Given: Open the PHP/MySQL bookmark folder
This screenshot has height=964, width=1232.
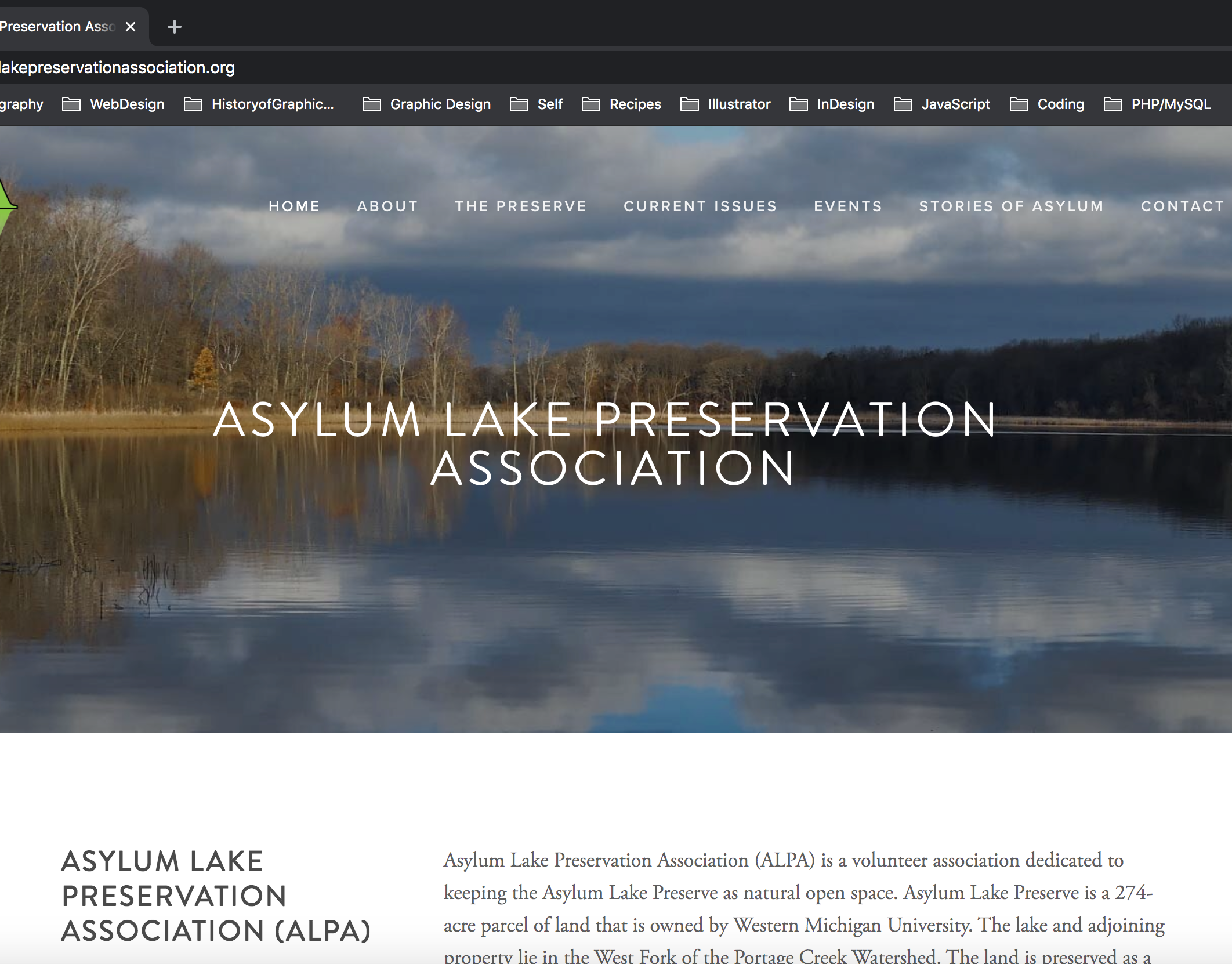Looking at the screenshot, I should click(x=1157, y=104).
